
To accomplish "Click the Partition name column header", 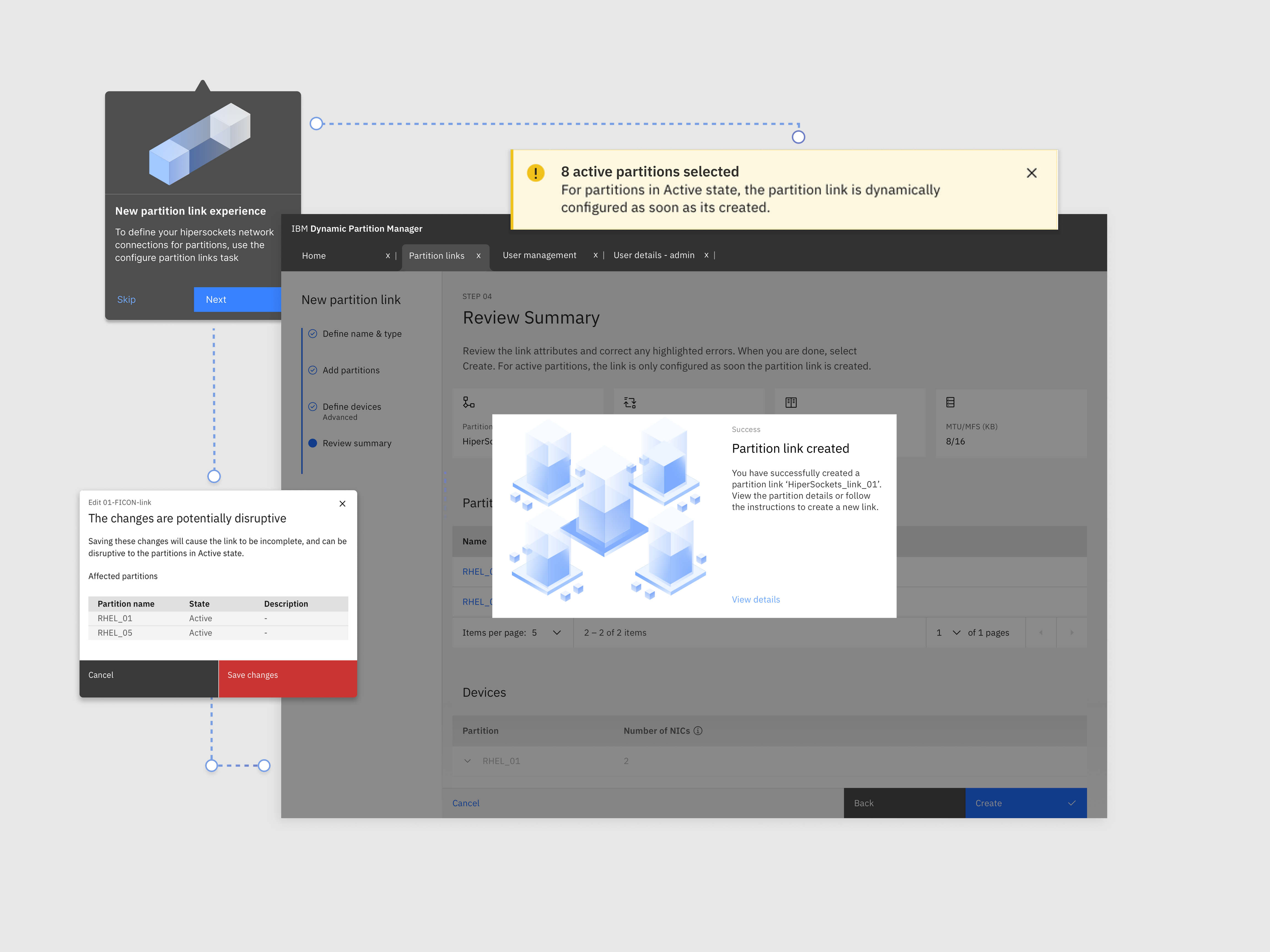I will coord(126,604).
